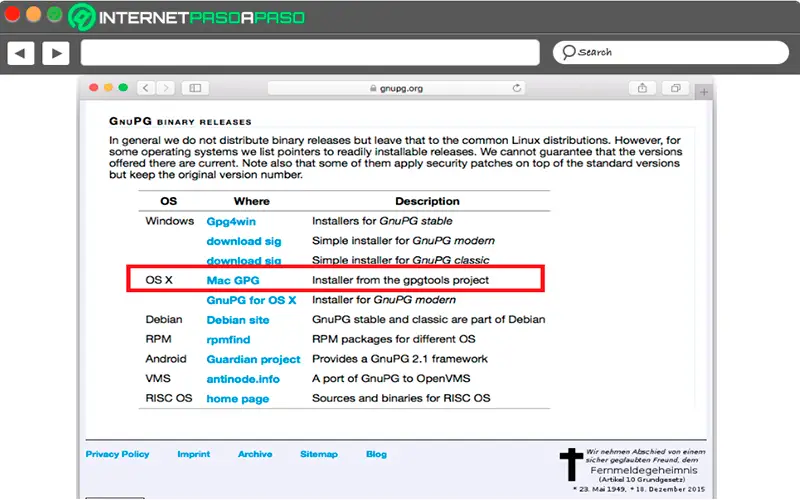
Task: Click the "OS X" table cell
Action: [159, 280]
